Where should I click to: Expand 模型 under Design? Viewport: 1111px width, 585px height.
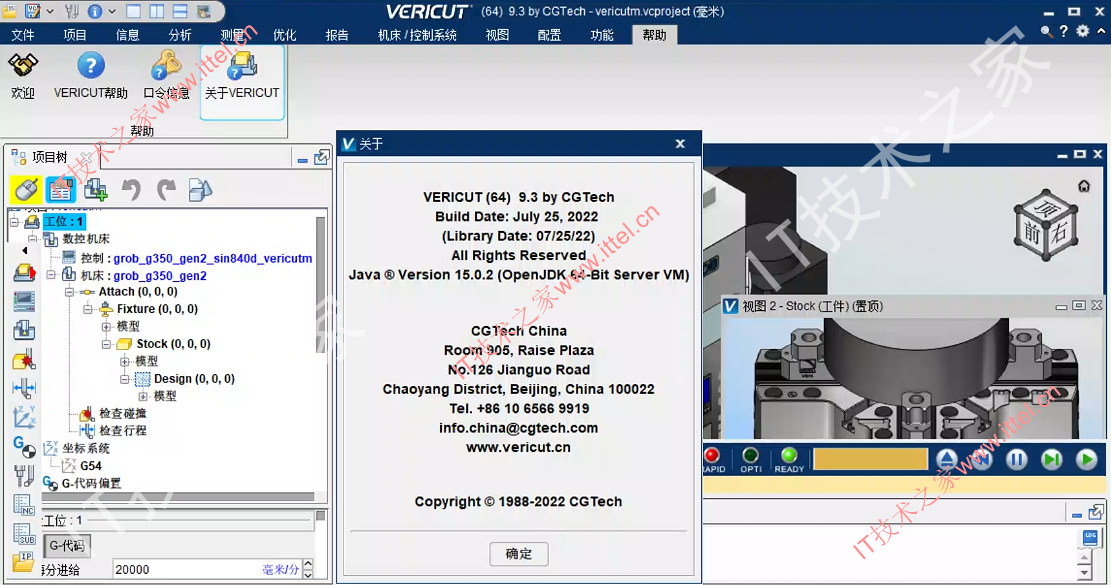pyautogui.click(x=142, y=397)
